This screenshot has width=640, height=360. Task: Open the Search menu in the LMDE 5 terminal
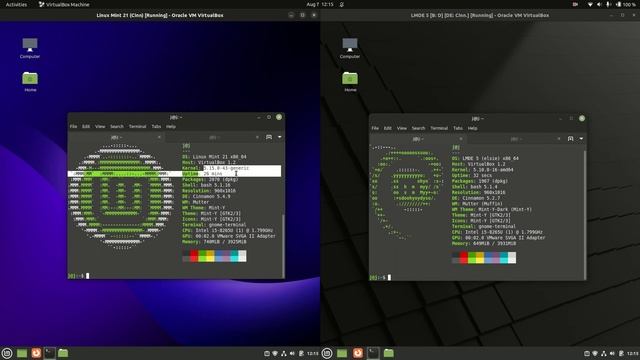coord(418,128)
